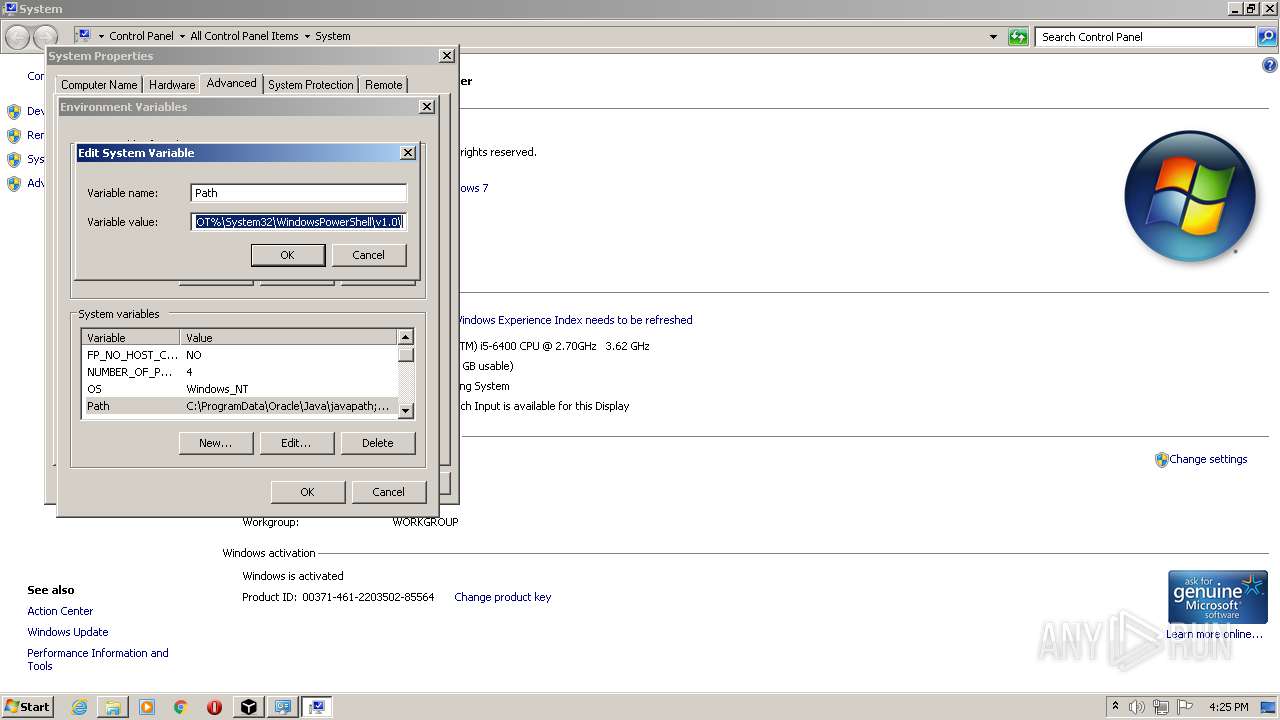Open address bar history dropdown
The width and height of the screenshot is (1280, 720).
click(993, 37)
